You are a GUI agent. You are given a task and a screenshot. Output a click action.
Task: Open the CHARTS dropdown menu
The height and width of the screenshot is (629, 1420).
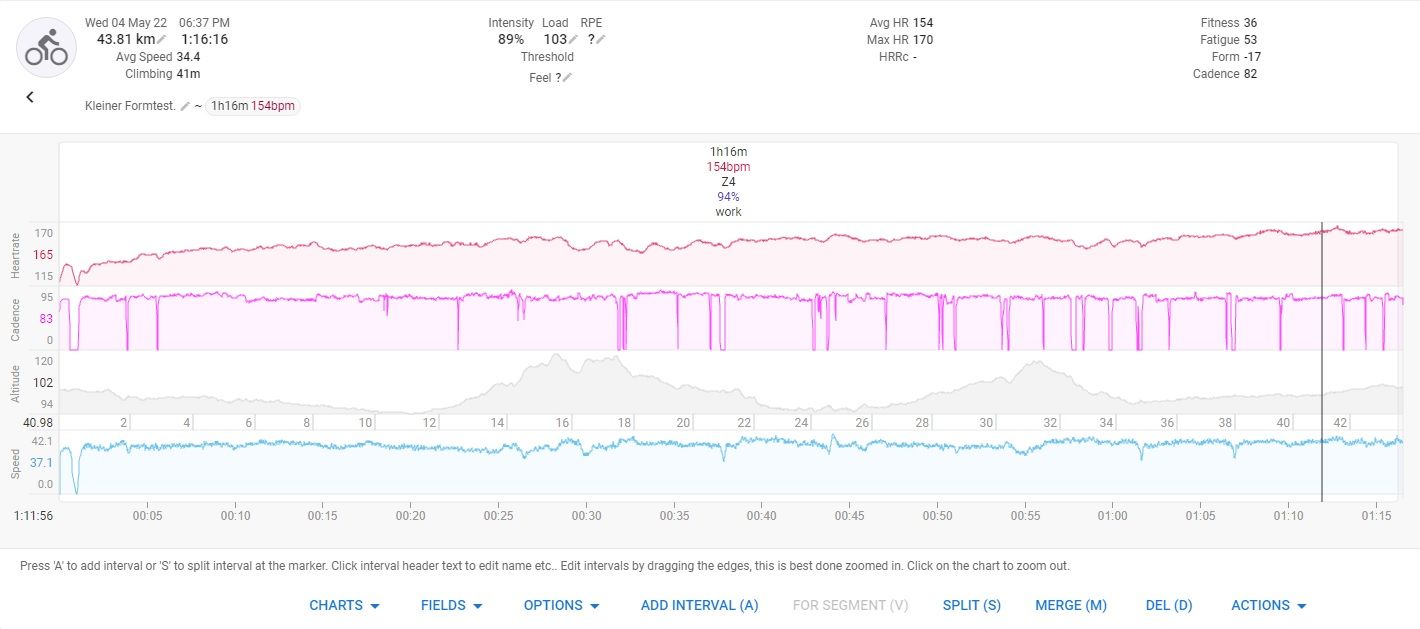click(344, 605)
